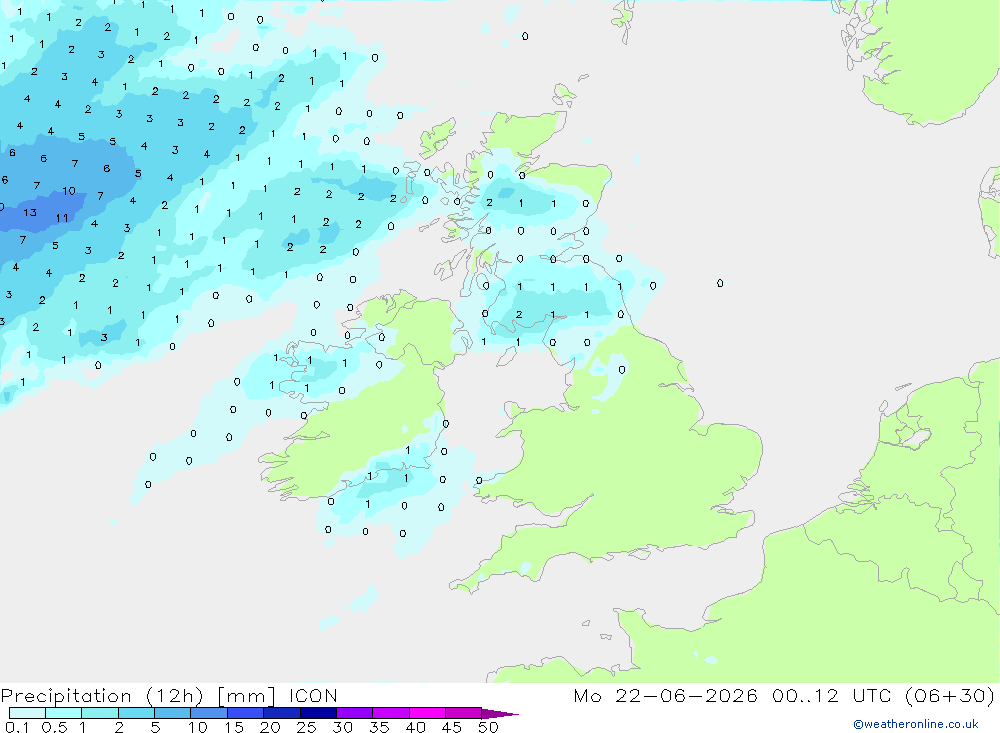Click the map value "10" over the Atlantic
The width and height of the screenshot is (1000, 733).
point(69,191)
